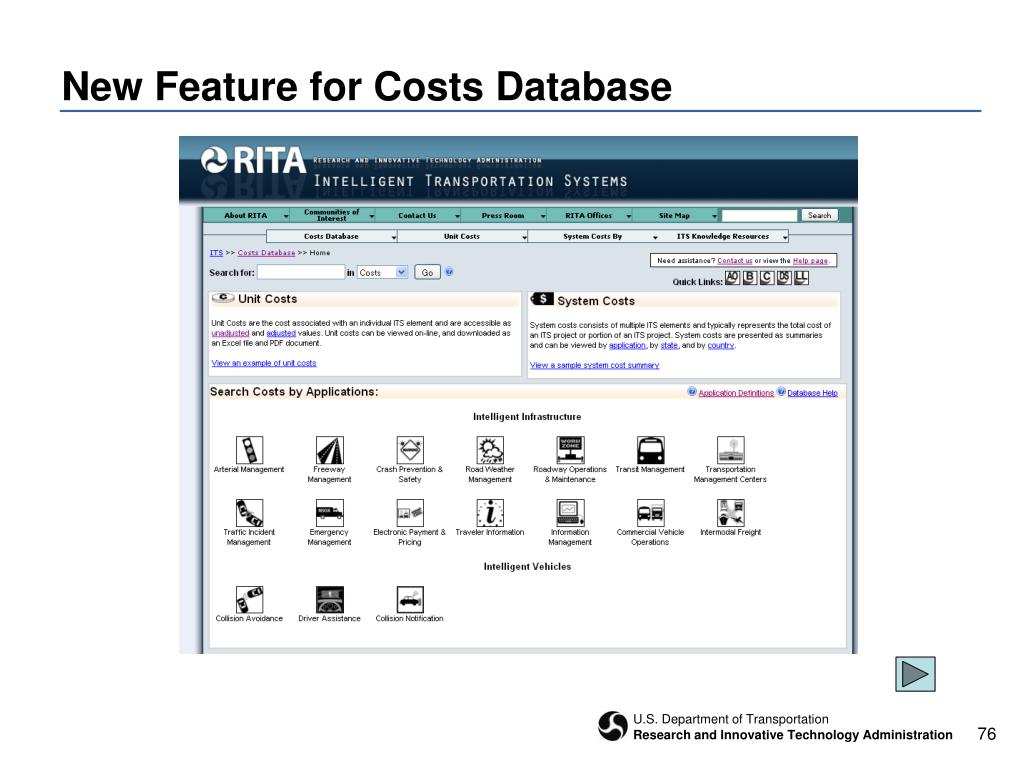1024x768 pixels.
Task: Focus the top site search field
Action: pos(760,216)
